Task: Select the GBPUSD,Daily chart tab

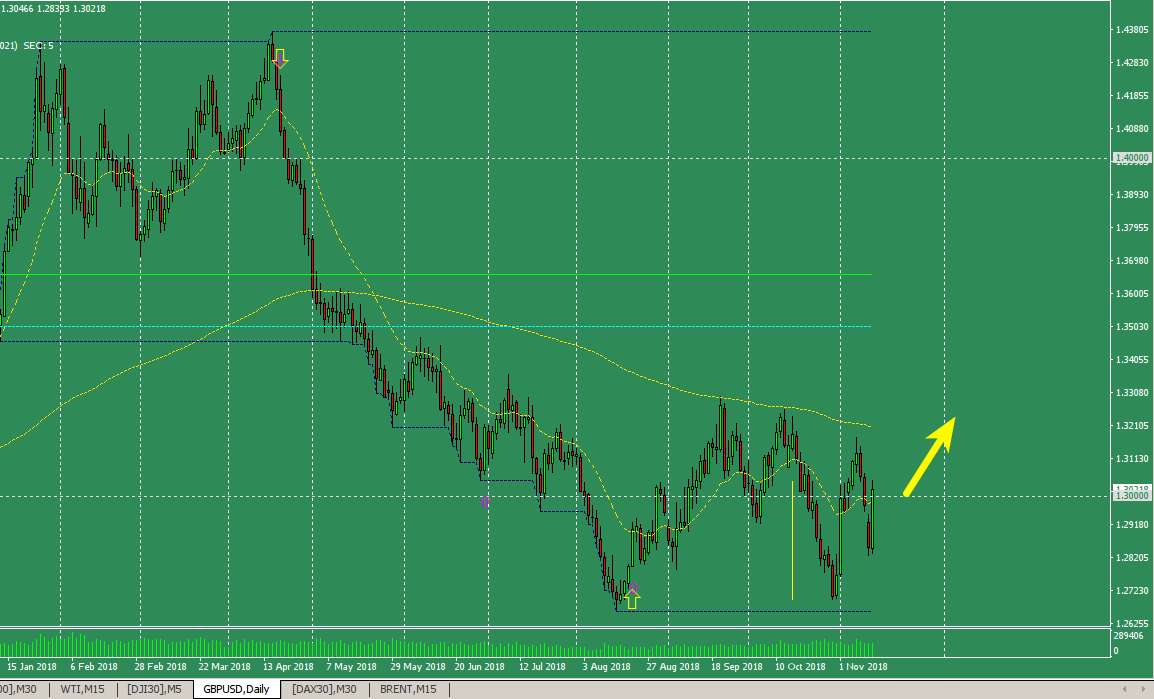Action: pos(236,689)
